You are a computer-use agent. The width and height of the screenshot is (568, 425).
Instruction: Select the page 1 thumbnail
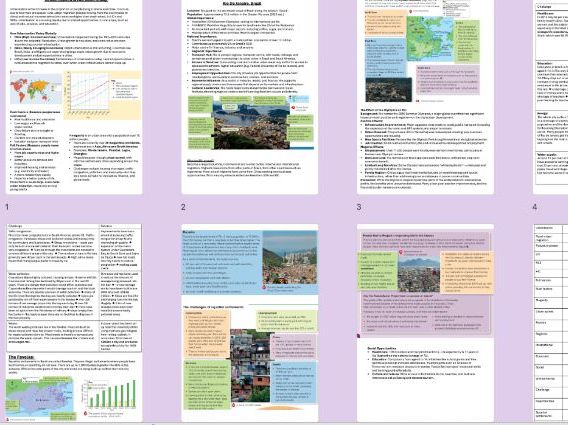click(x=74, y=97)
